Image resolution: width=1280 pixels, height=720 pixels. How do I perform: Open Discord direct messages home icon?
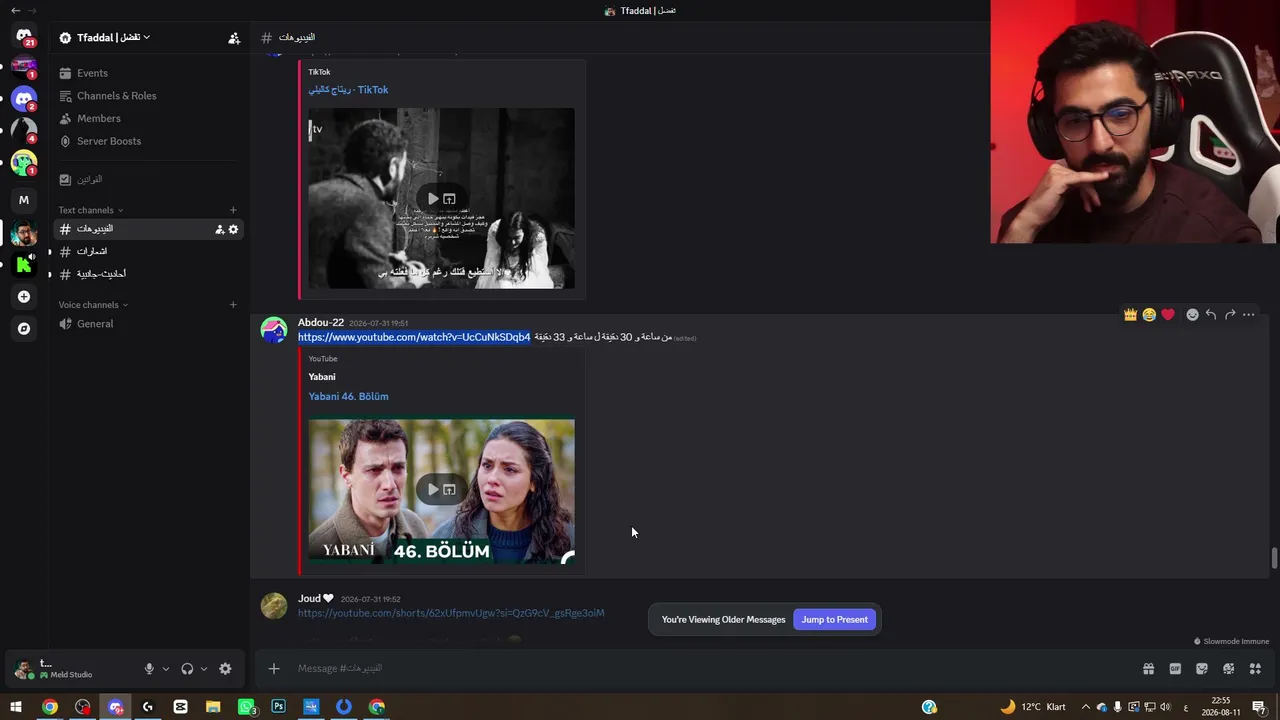[24, 36]
